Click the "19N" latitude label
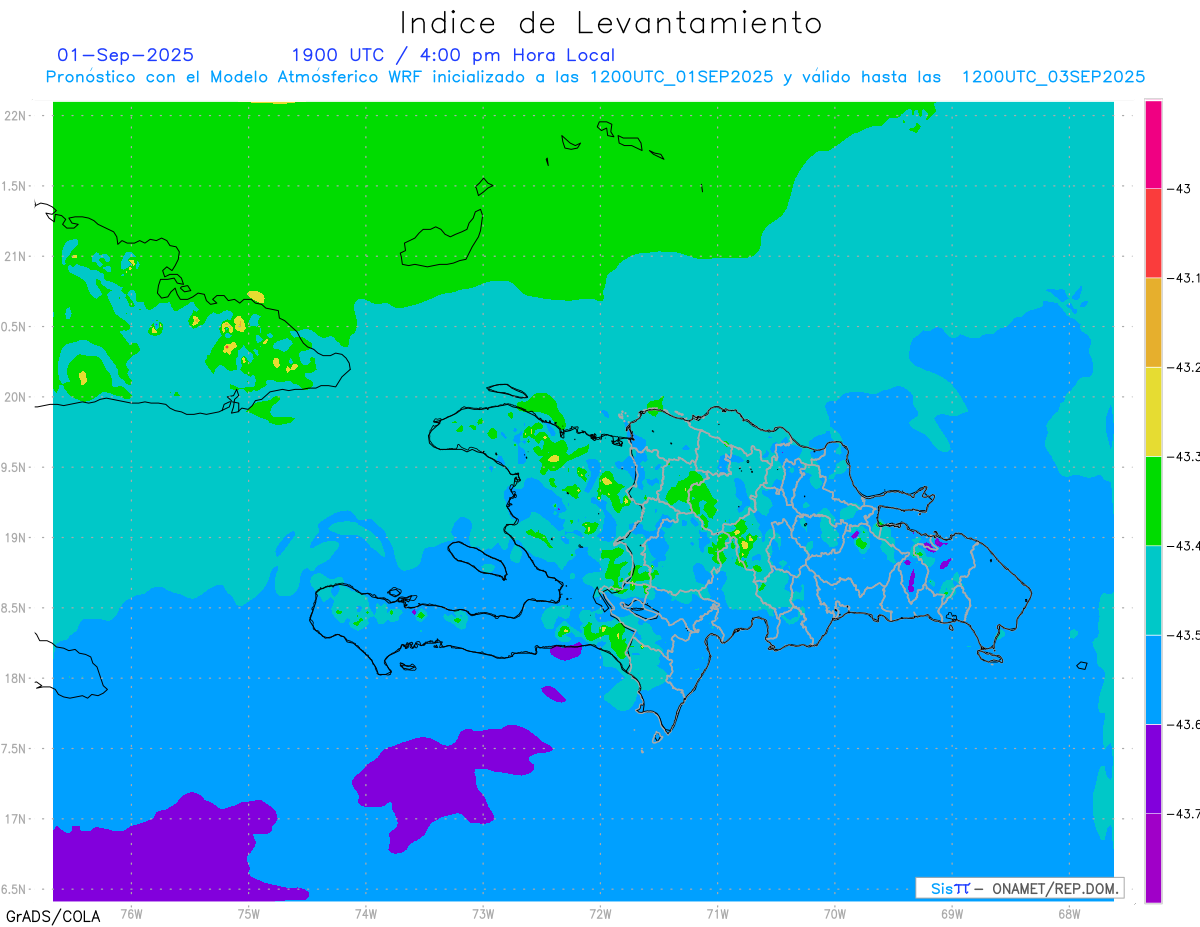Image resolution: width=1200 pixels, height=927 pixels. [16, 538]
